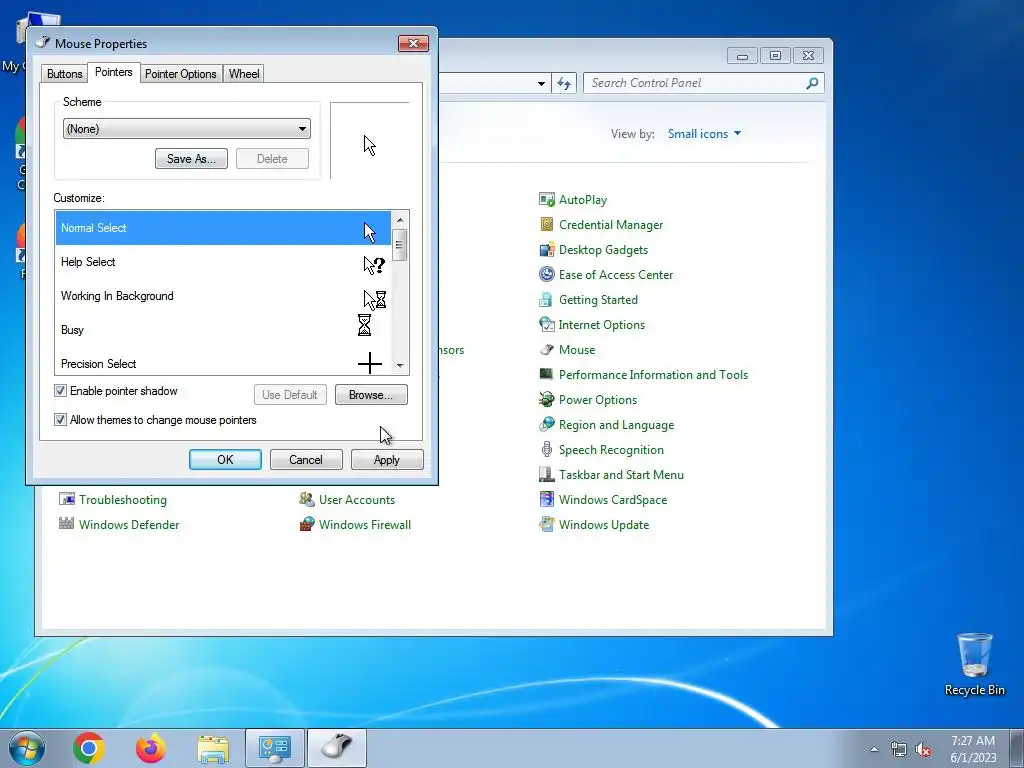
Task: Select the Precision Select pointer row
Action: coord(223,362)
